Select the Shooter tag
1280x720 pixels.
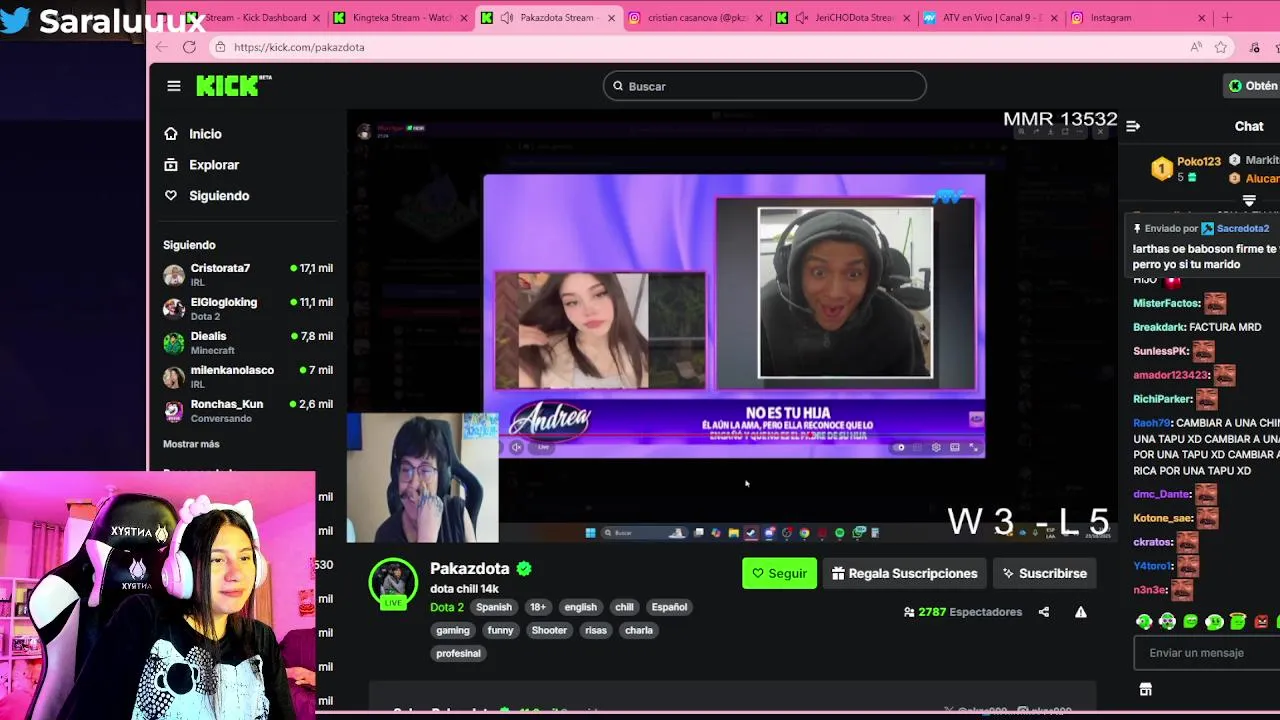point(549,630)
